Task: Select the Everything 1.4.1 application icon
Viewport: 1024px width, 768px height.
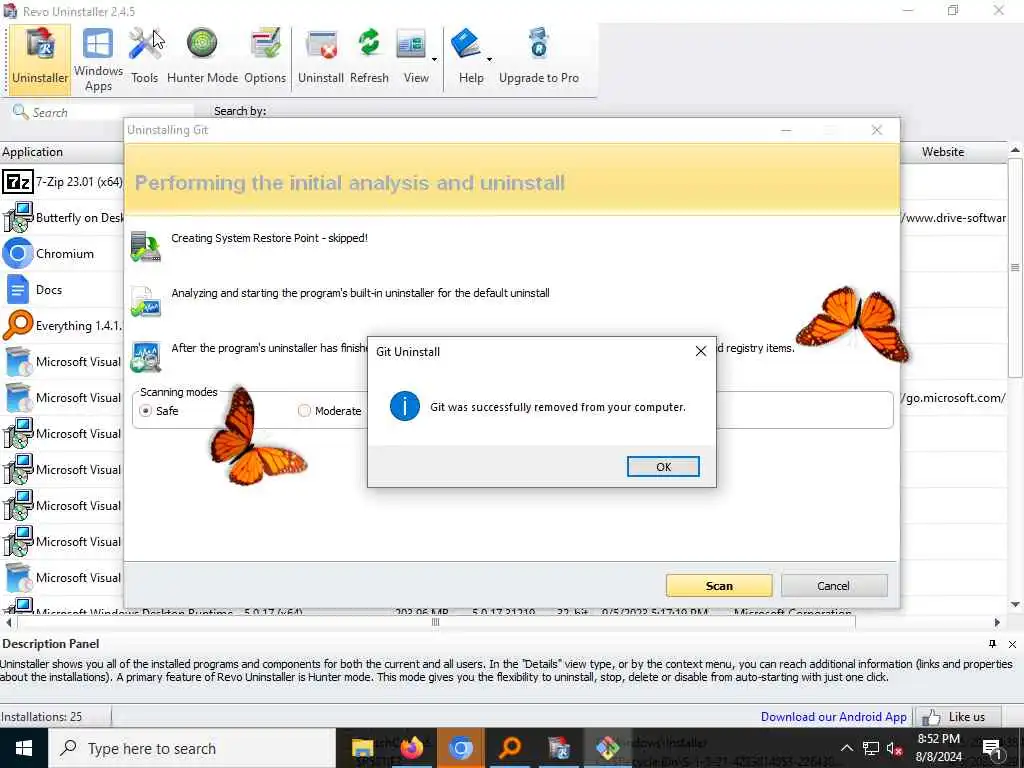Action: pos(18,325)
